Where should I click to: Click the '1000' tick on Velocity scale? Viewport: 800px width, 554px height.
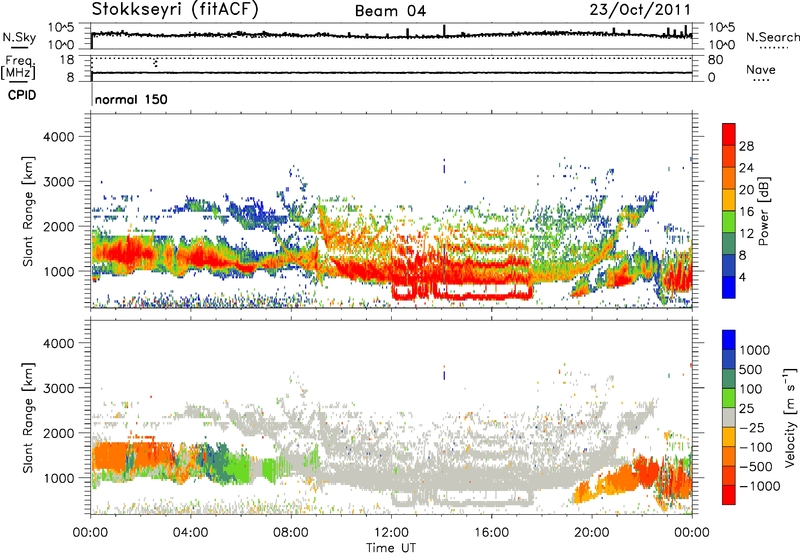(x=755, y=350)
